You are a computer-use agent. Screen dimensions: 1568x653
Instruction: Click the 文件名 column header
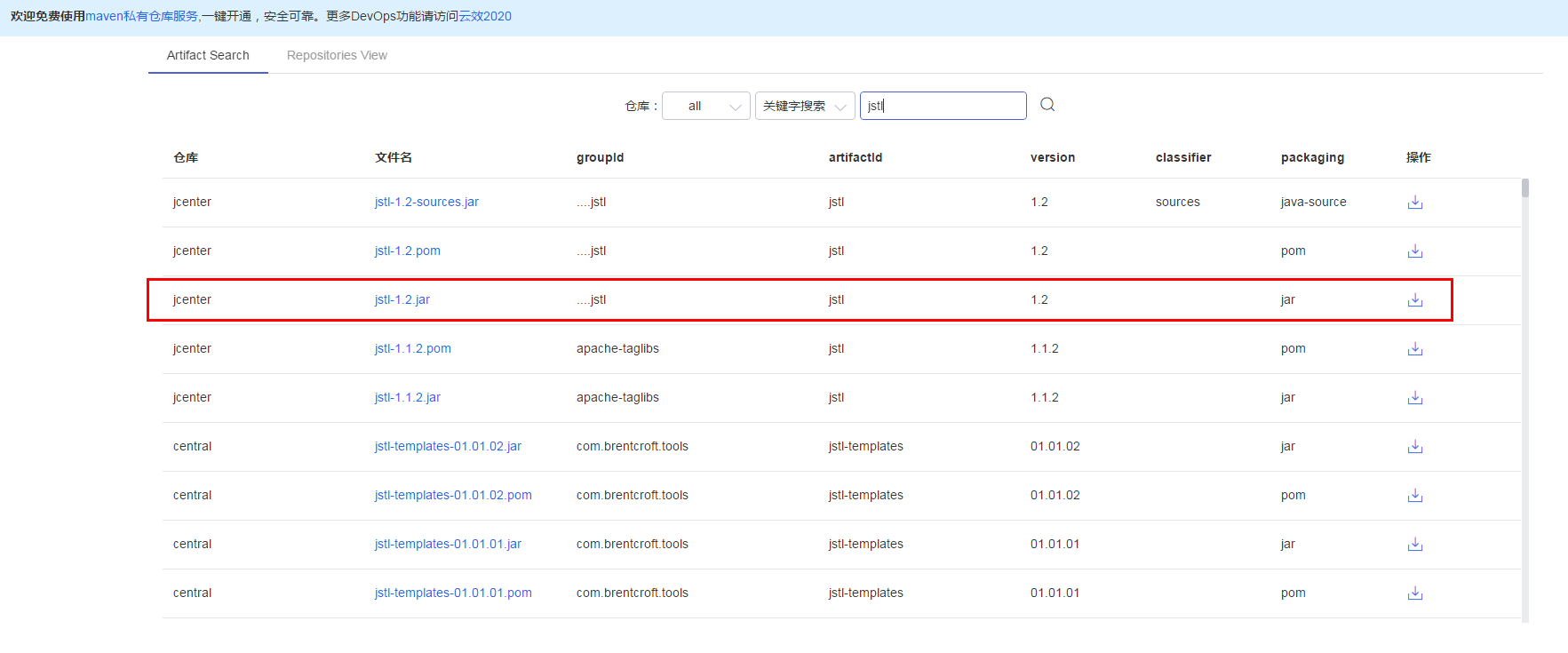coord(394,157)
